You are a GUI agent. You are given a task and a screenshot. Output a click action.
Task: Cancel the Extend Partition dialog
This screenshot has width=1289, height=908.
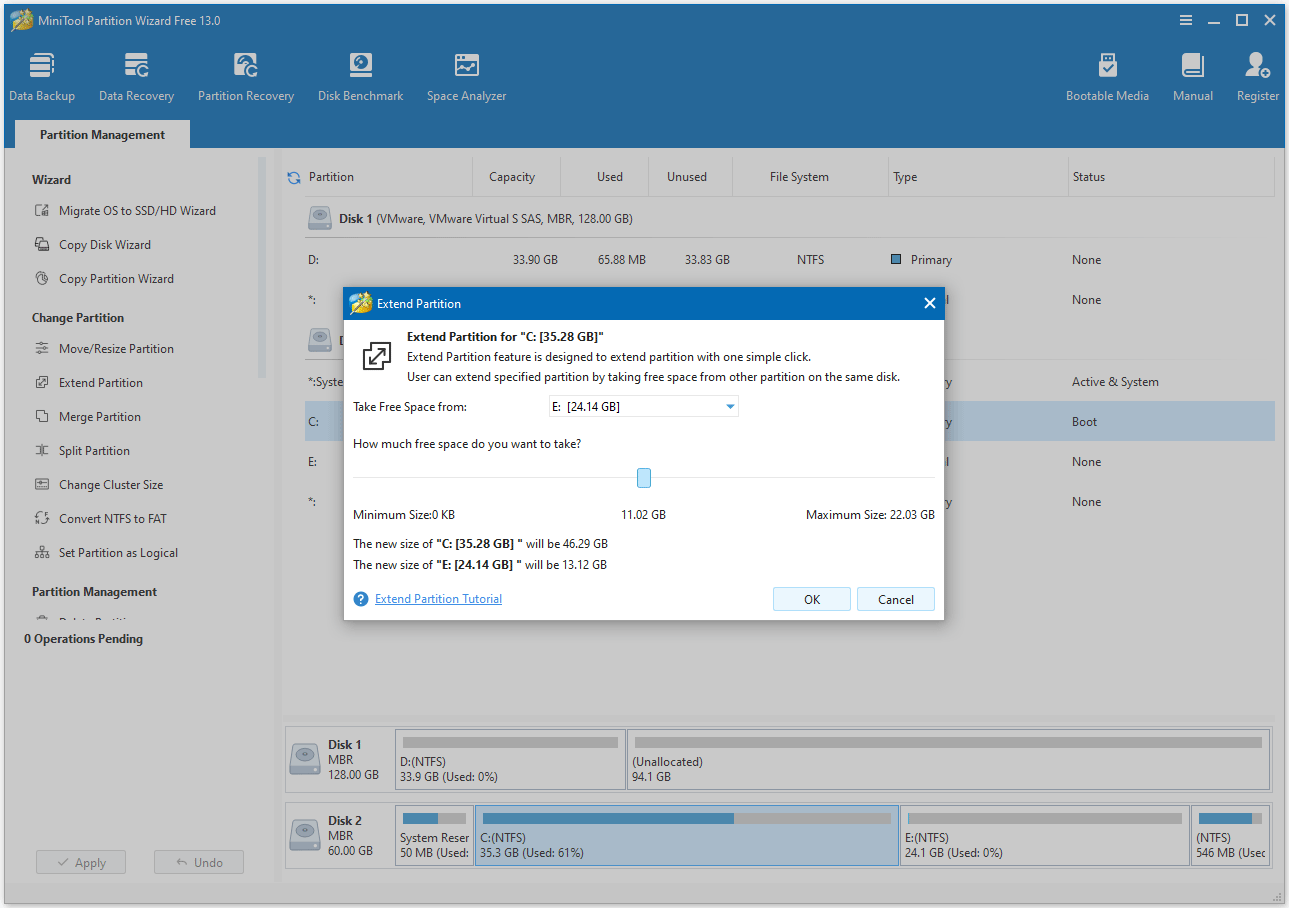coord(895,598)
